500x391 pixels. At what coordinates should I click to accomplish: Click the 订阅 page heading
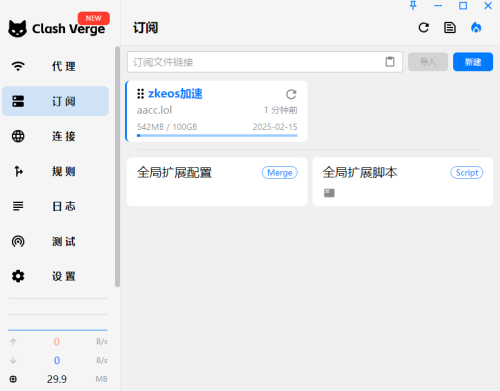[146, 28]
